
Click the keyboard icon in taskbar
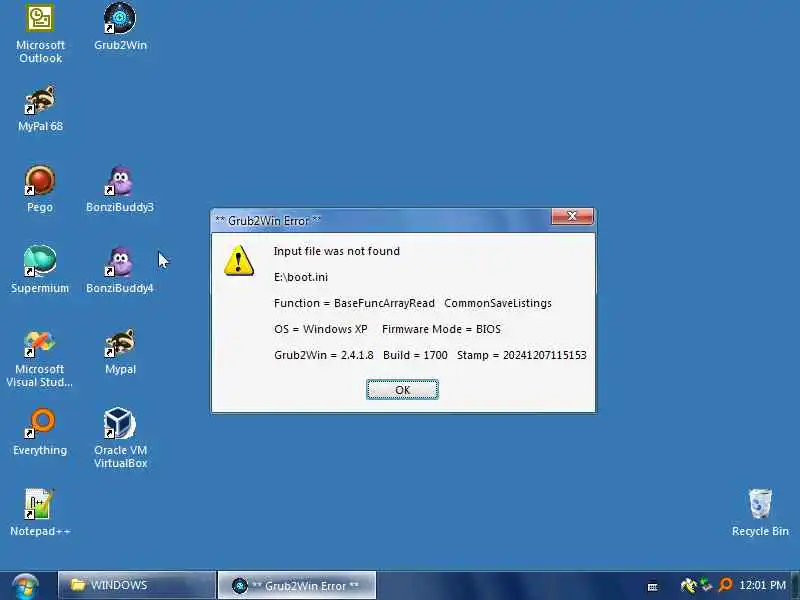(x=653, y=587)
